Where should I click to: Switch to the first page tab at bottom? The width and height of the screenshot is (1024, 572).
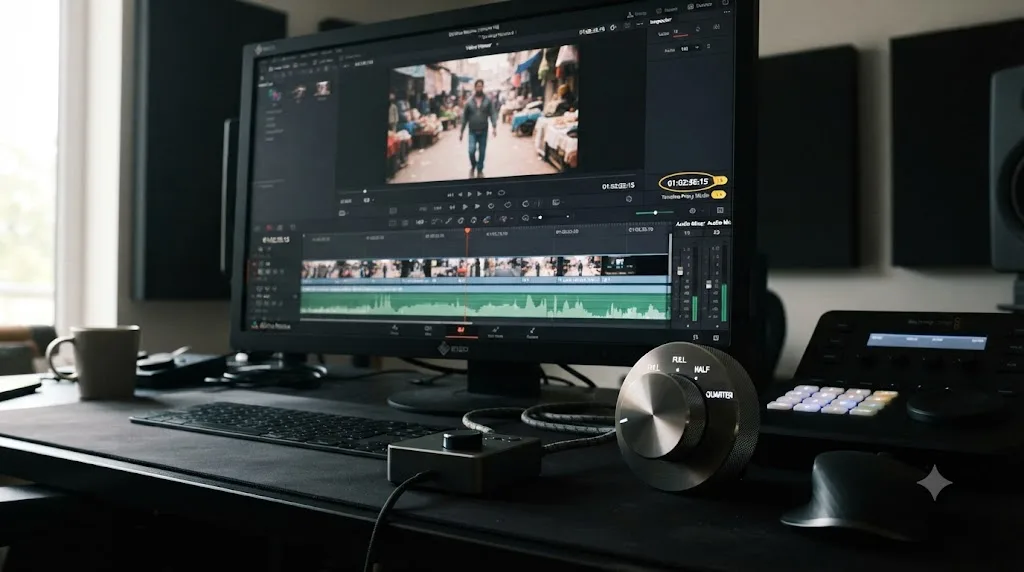(394, 330)
